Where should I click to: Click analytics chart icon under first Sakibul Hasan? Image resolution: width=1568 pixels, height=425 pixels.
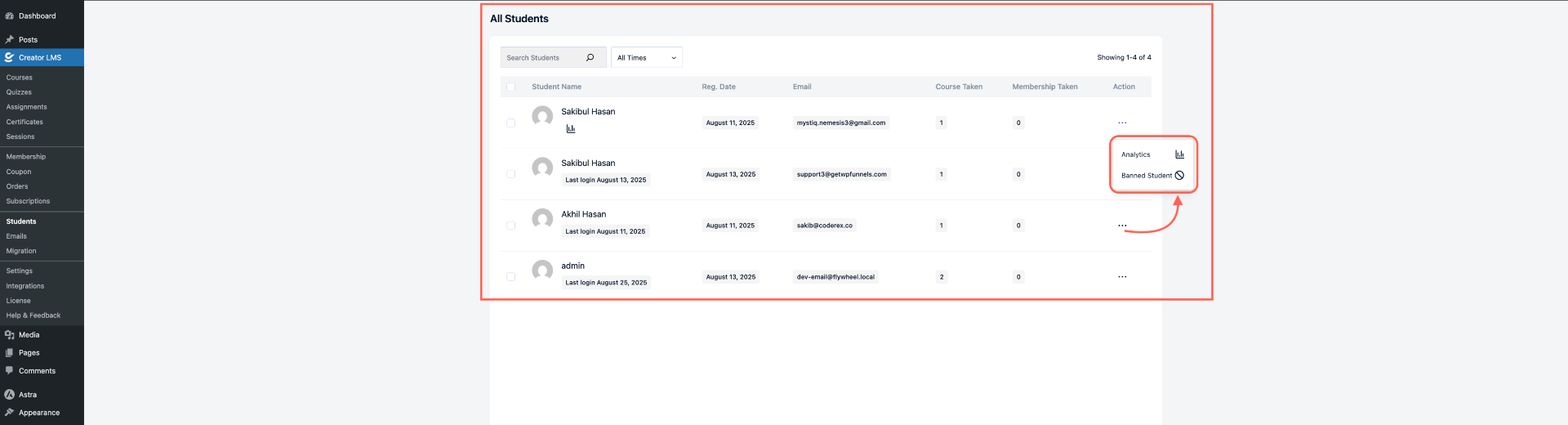pos(571,128)
